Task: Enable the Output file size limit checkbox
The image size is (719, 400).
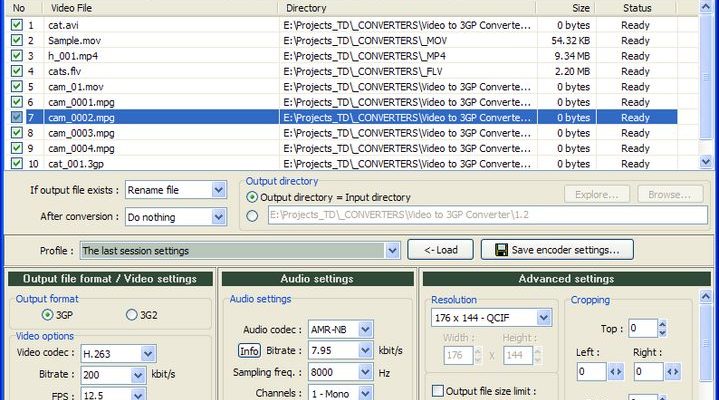Action: [x=438, y=391]
